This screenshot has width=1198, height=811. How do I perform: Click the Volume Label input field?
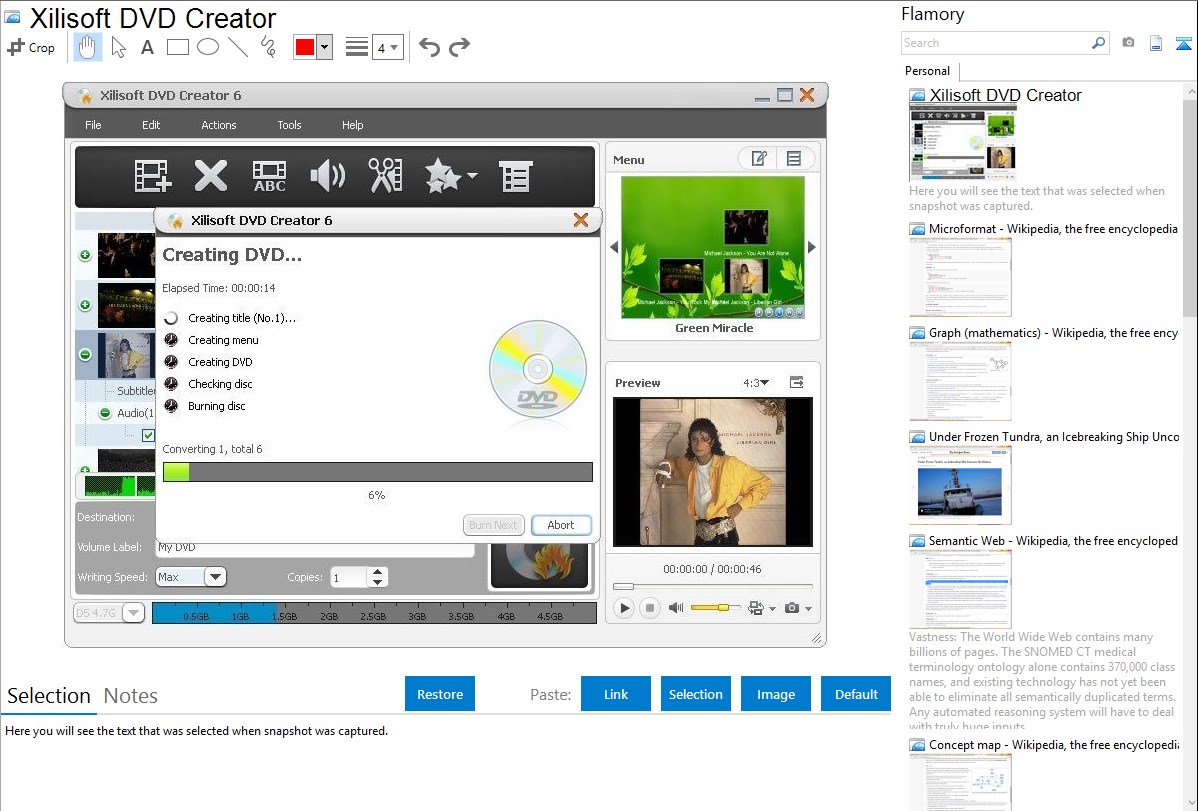tap(315, 547)
